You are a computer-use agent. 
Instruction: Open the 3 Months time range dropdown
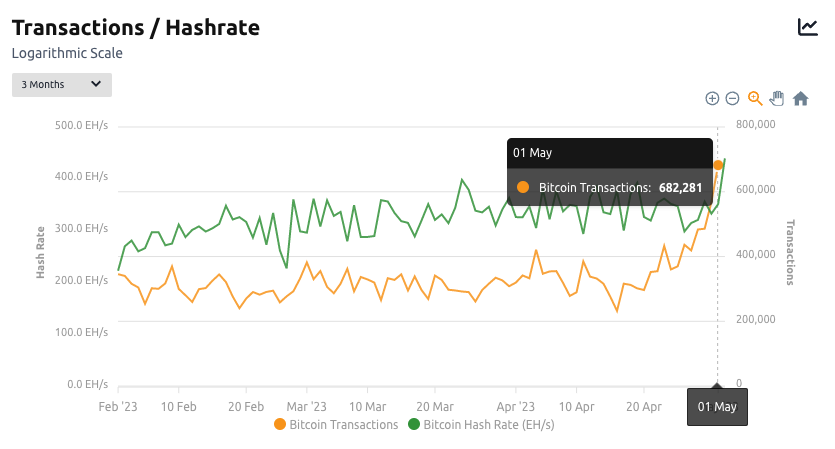click(x=61, y=85)
